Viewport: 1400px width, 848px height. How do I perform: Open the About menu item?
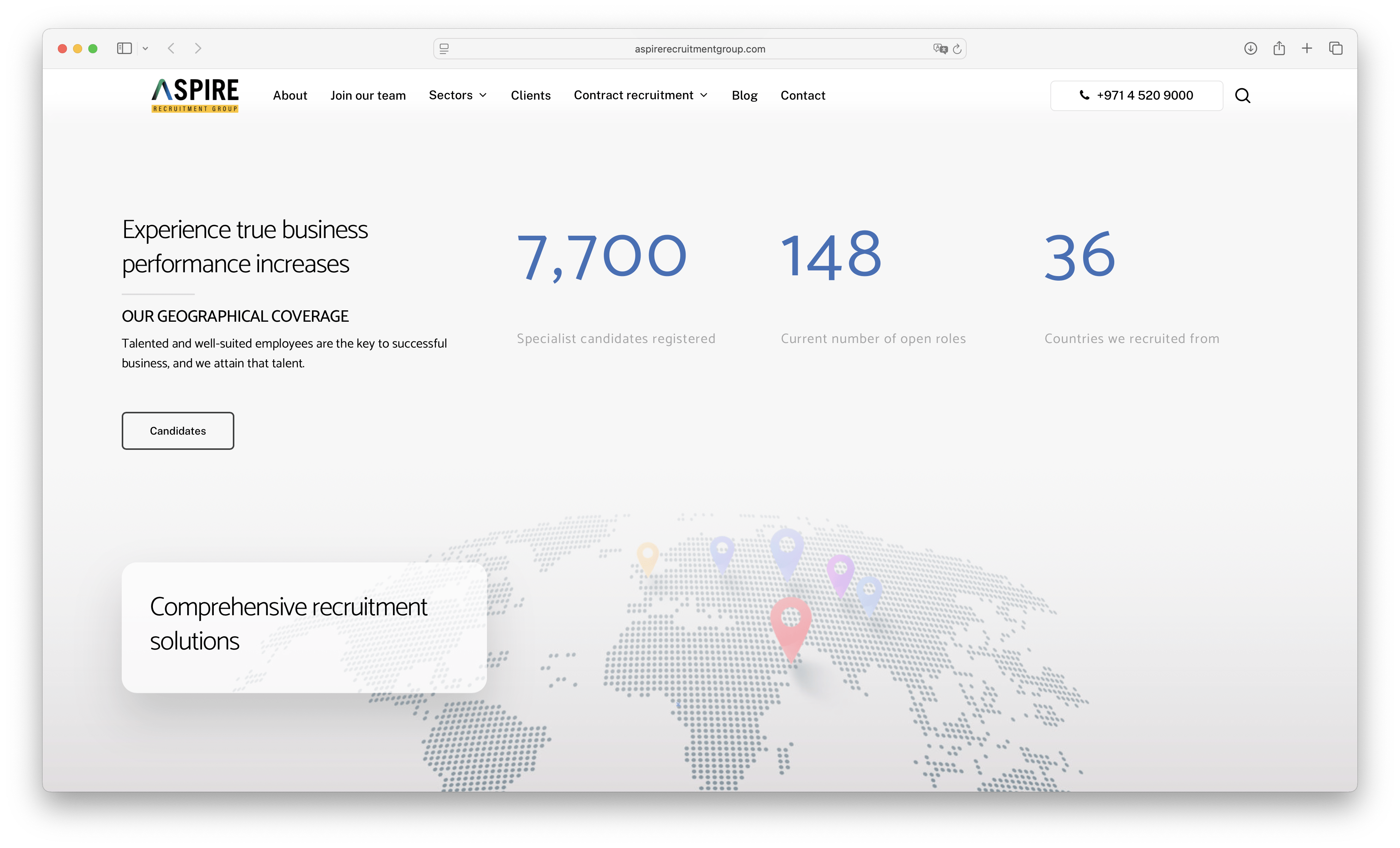point(290,95)
